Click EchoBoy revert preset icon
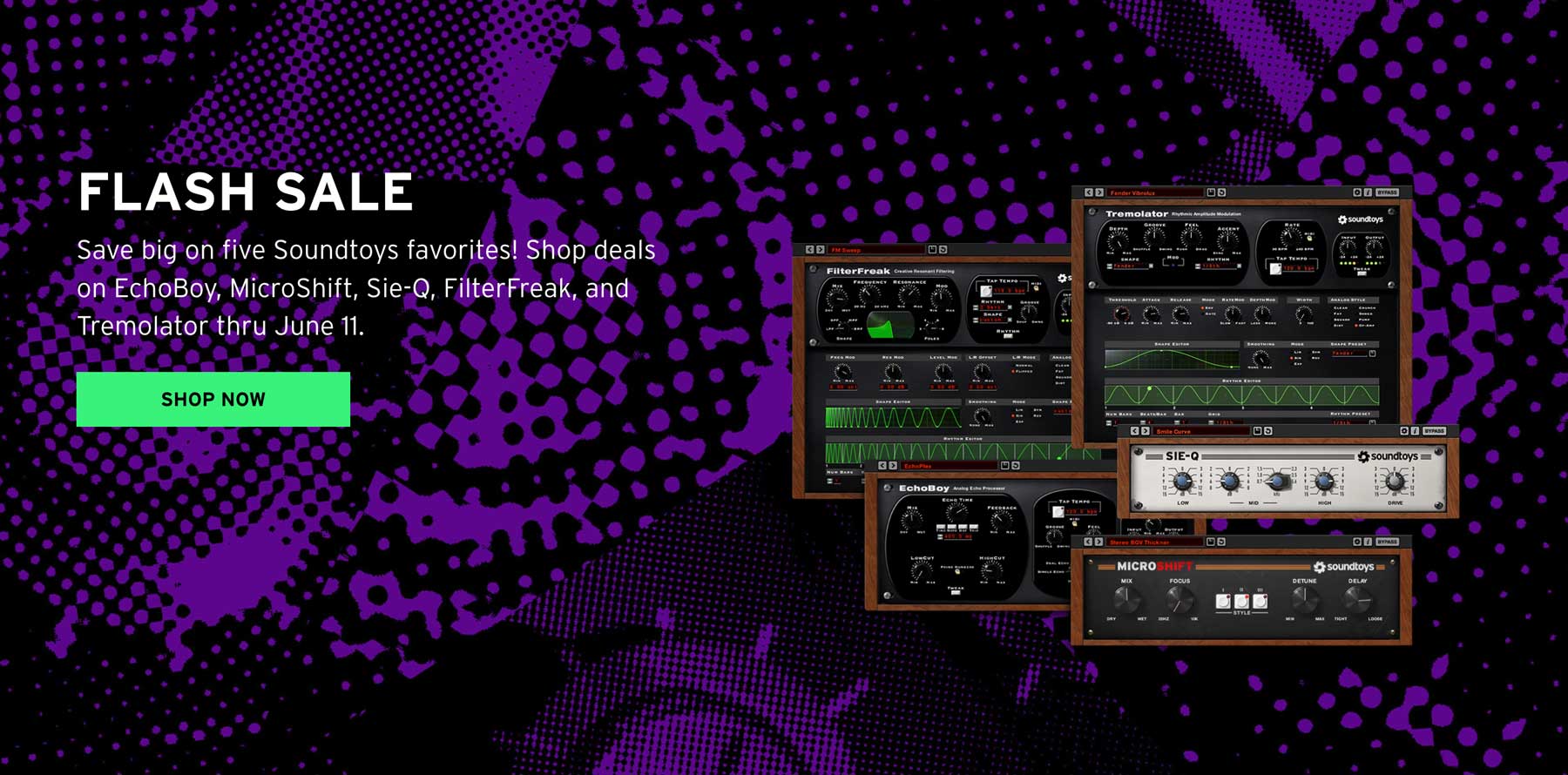 (1015, 466)
